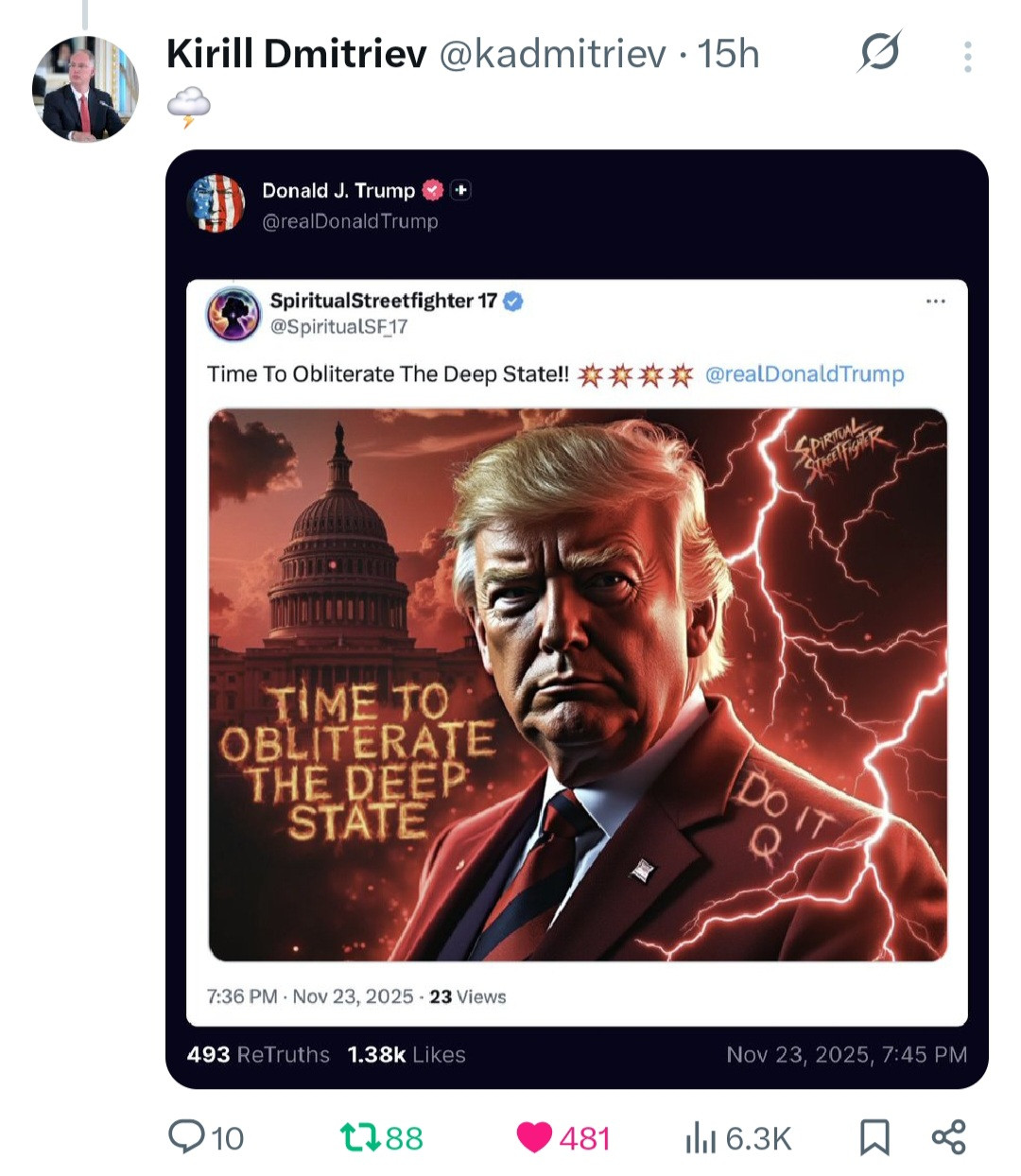Open SpiritualStreetfighter 17 avatar

click(x=234, y=314)
